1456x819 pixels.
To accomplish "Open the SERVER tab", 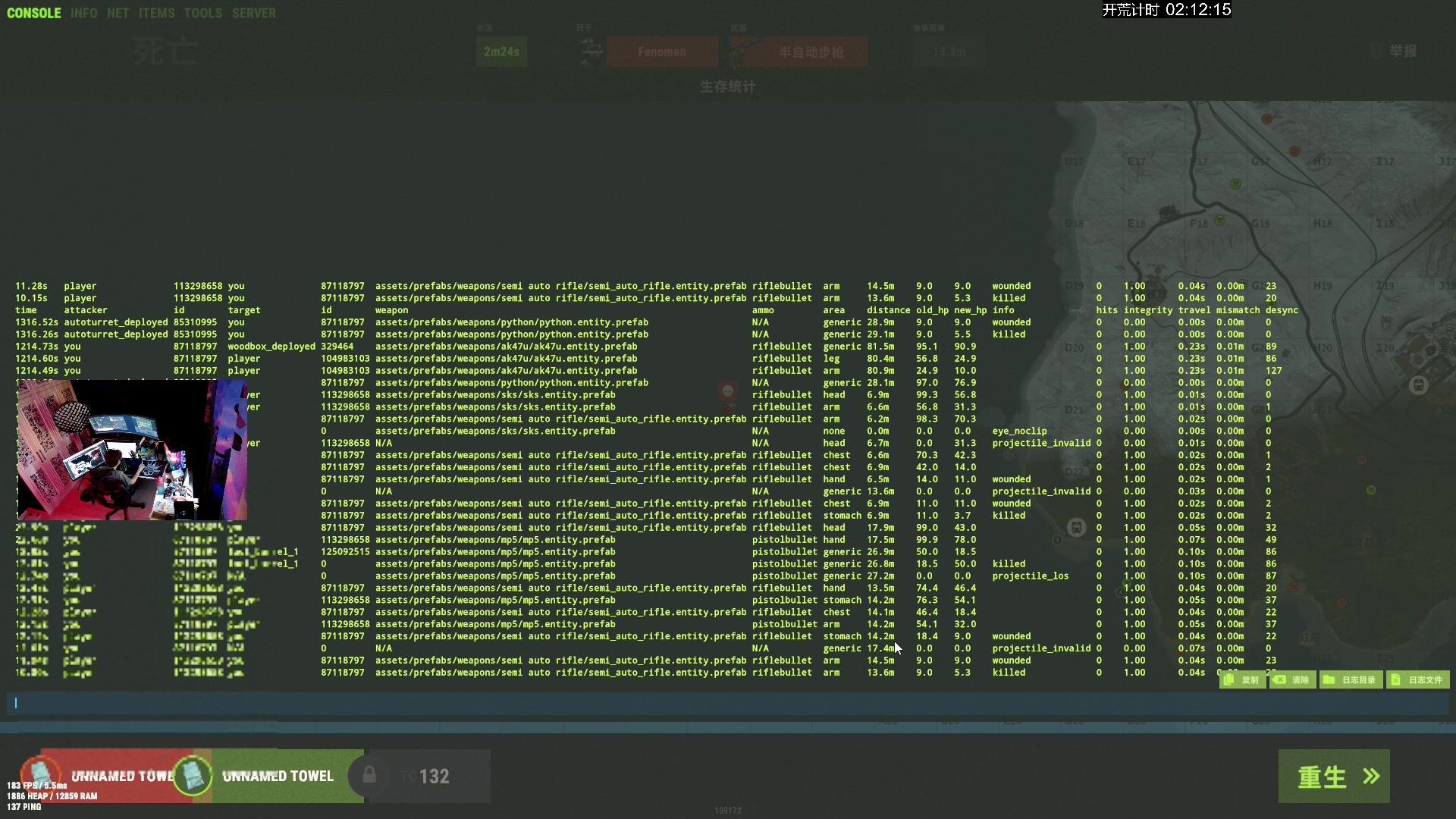I will [253, 13].
